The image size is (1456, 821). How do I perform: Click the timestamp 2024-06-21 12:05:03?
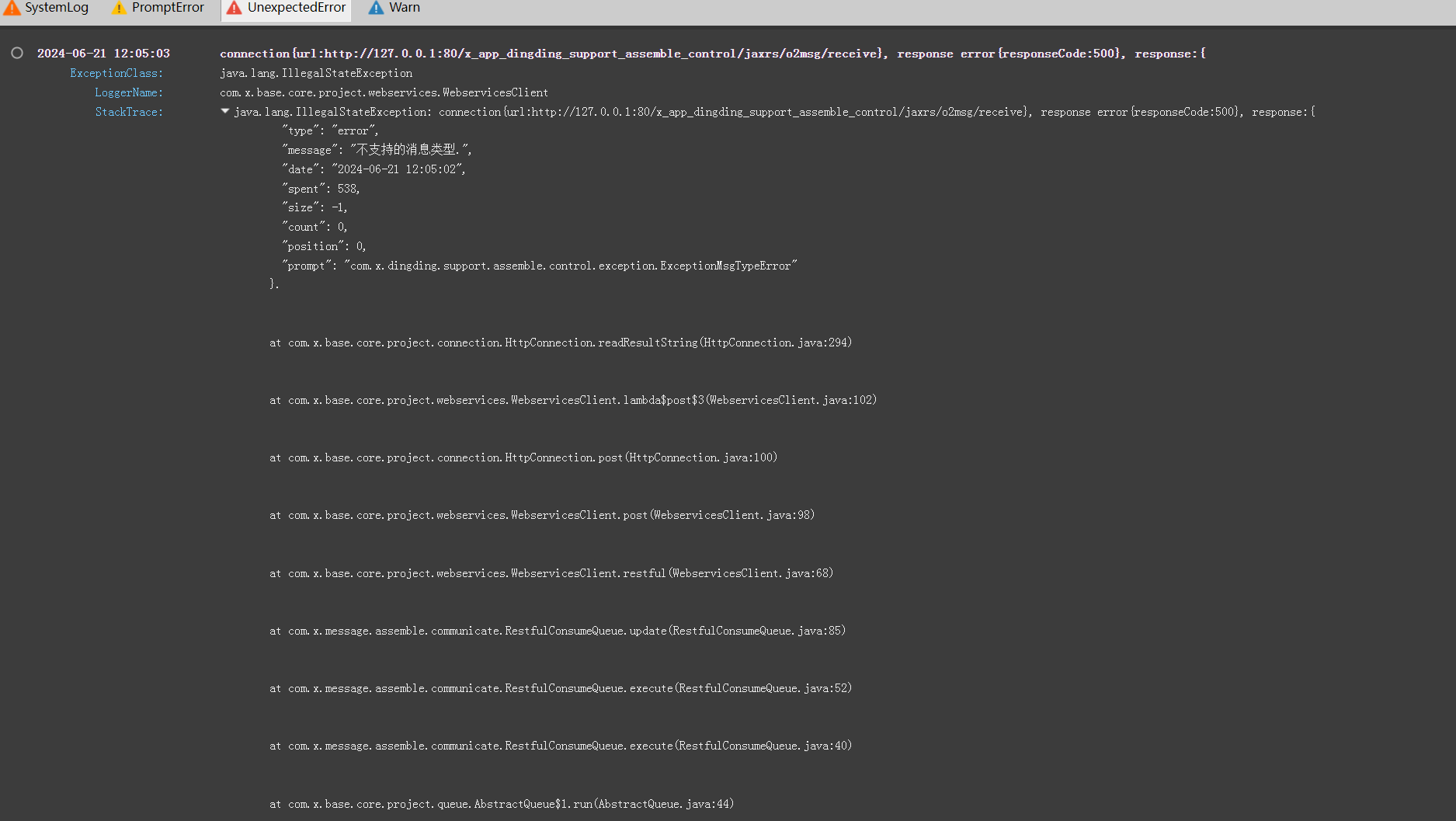[103, 54]
